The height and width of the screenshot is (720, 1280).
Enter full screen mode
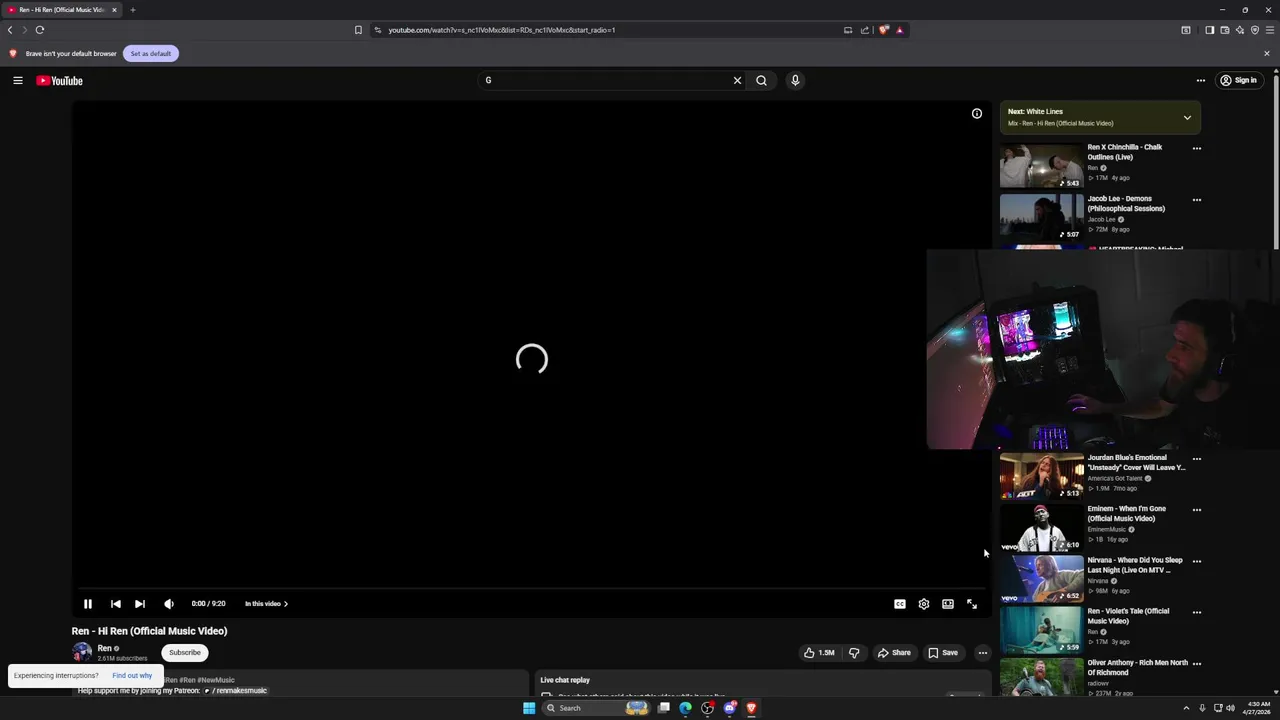tap(972, 604)
